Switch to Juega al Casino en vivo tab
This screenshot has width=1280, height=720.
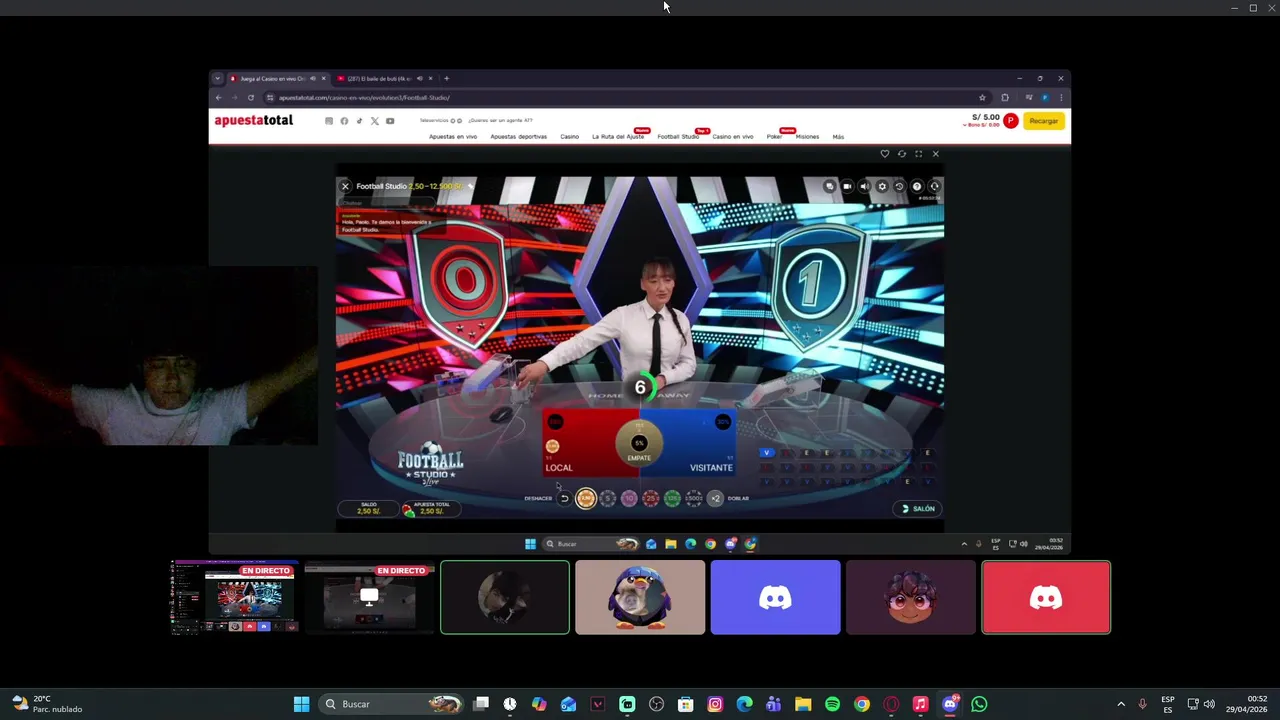pos(278,78)
